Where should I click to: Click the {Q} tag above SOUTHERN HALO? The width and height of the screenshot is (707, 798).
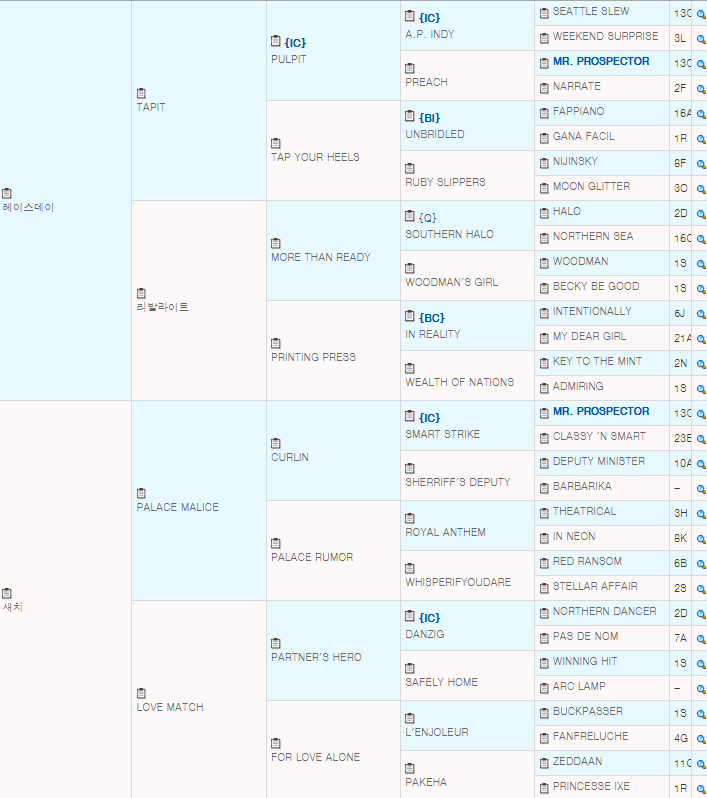tap(428, 218)
